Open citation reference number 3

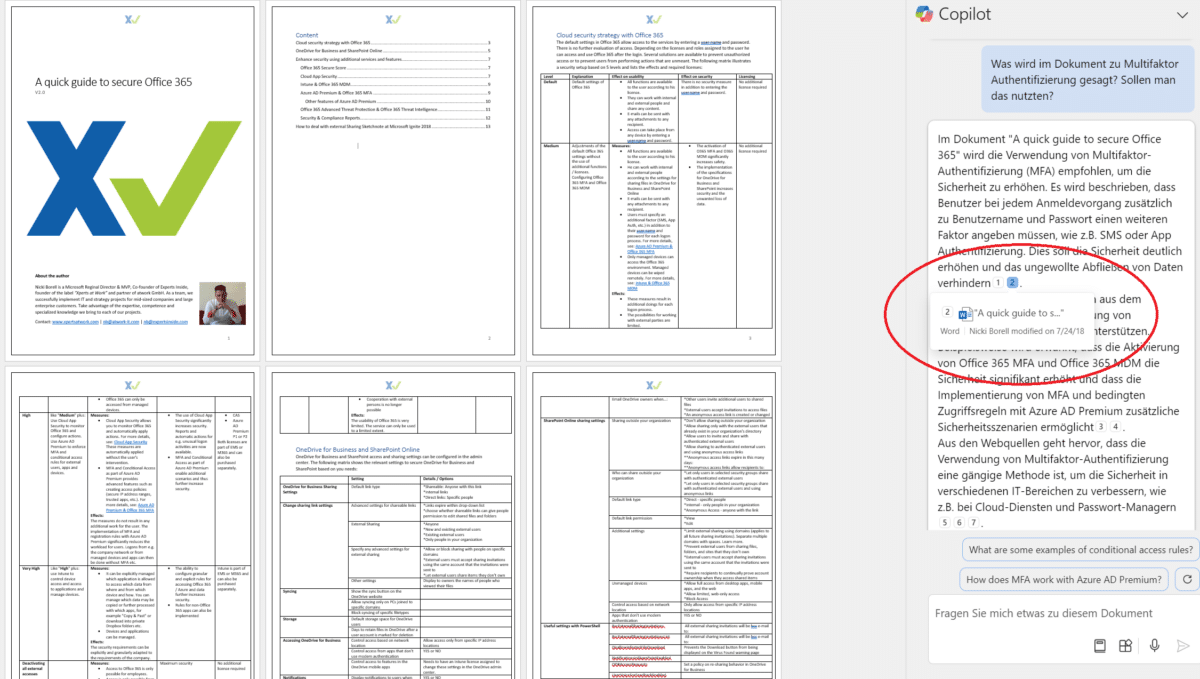(1100, 427)
